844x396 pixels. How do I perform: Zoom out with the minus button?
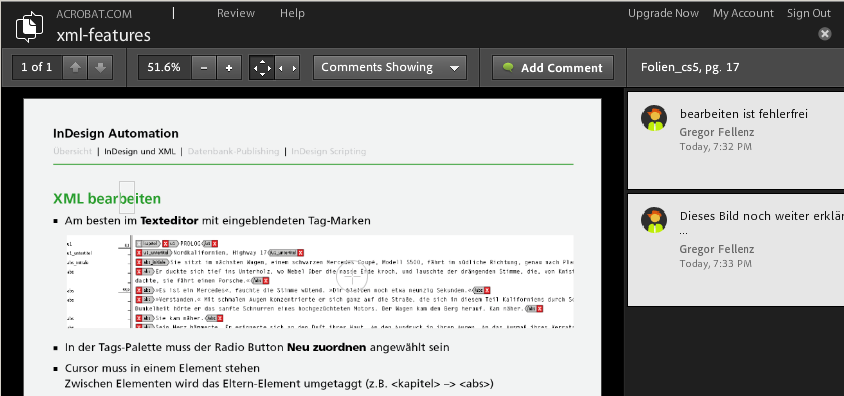203,68
